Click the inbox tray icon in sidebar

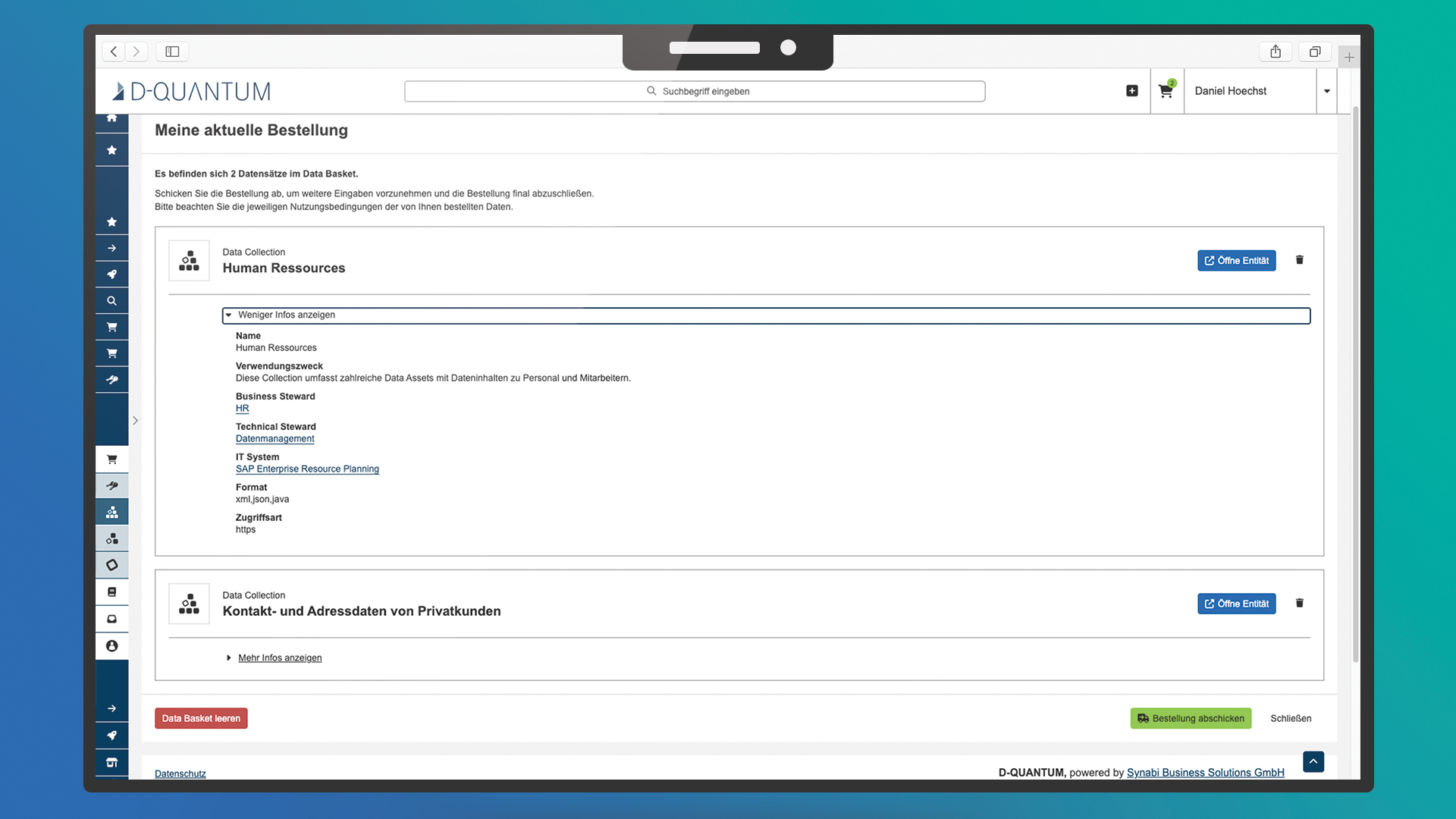click(111, 620)
